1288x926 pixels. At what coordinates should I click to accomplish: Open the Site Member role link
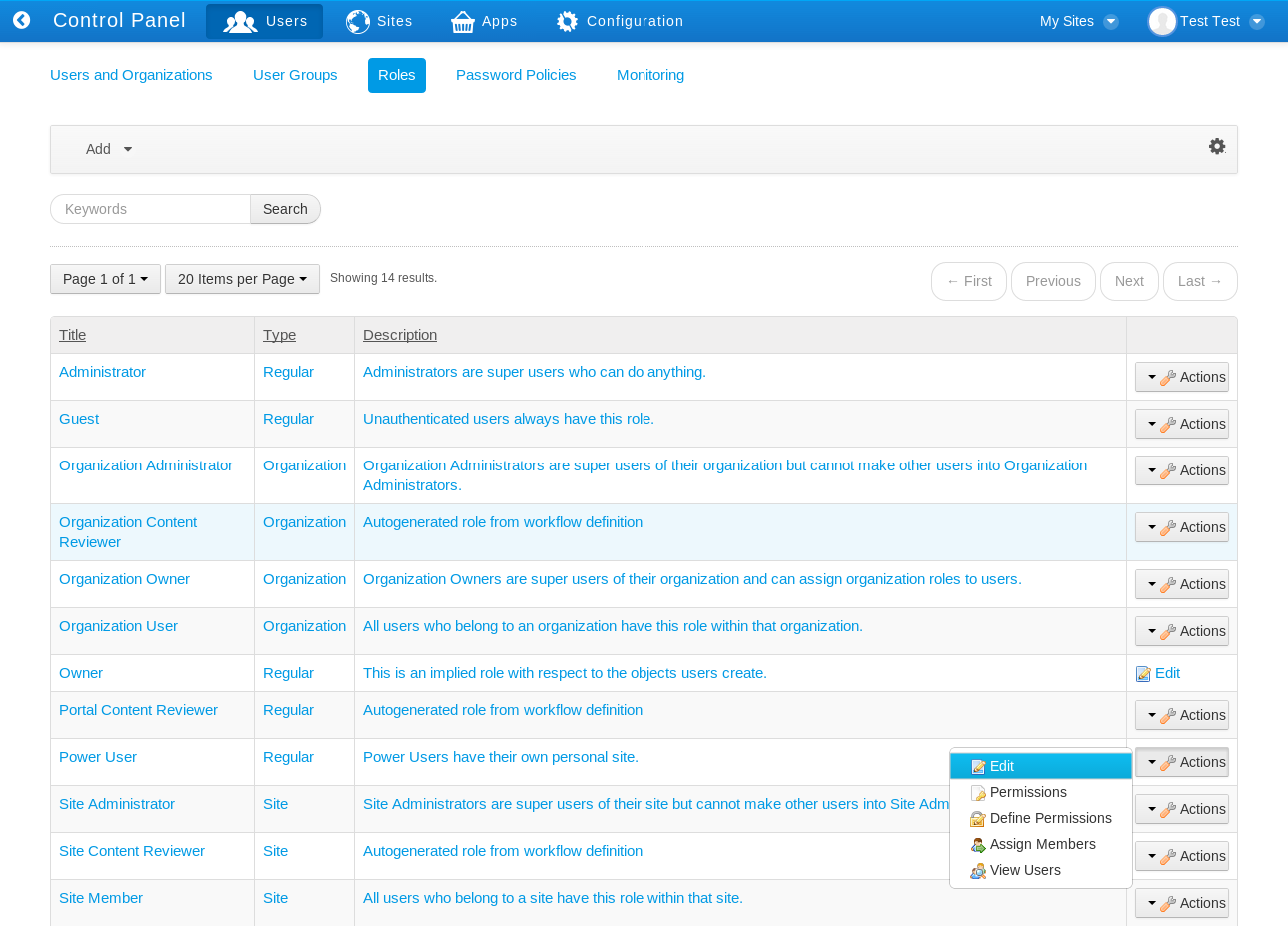[101, 898]
